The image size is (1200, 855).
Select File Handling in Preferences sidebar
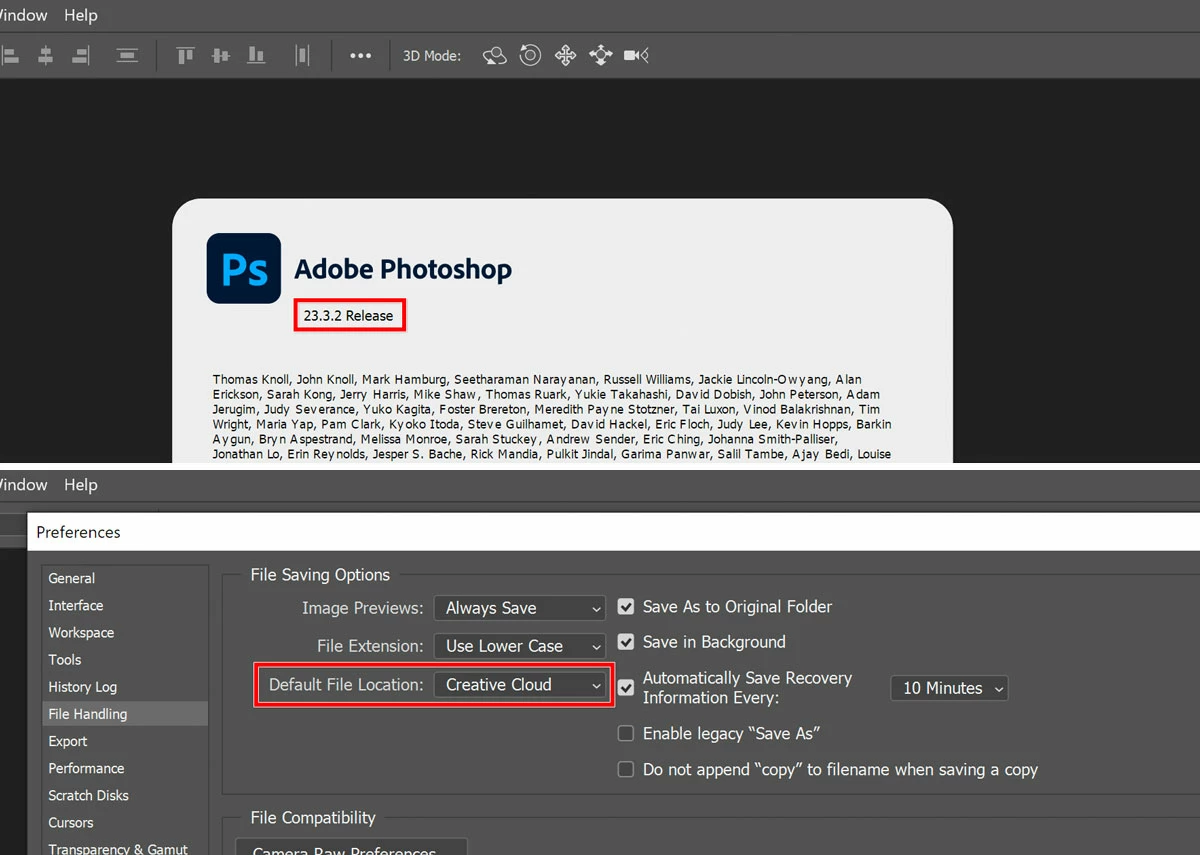coord(124,714)
